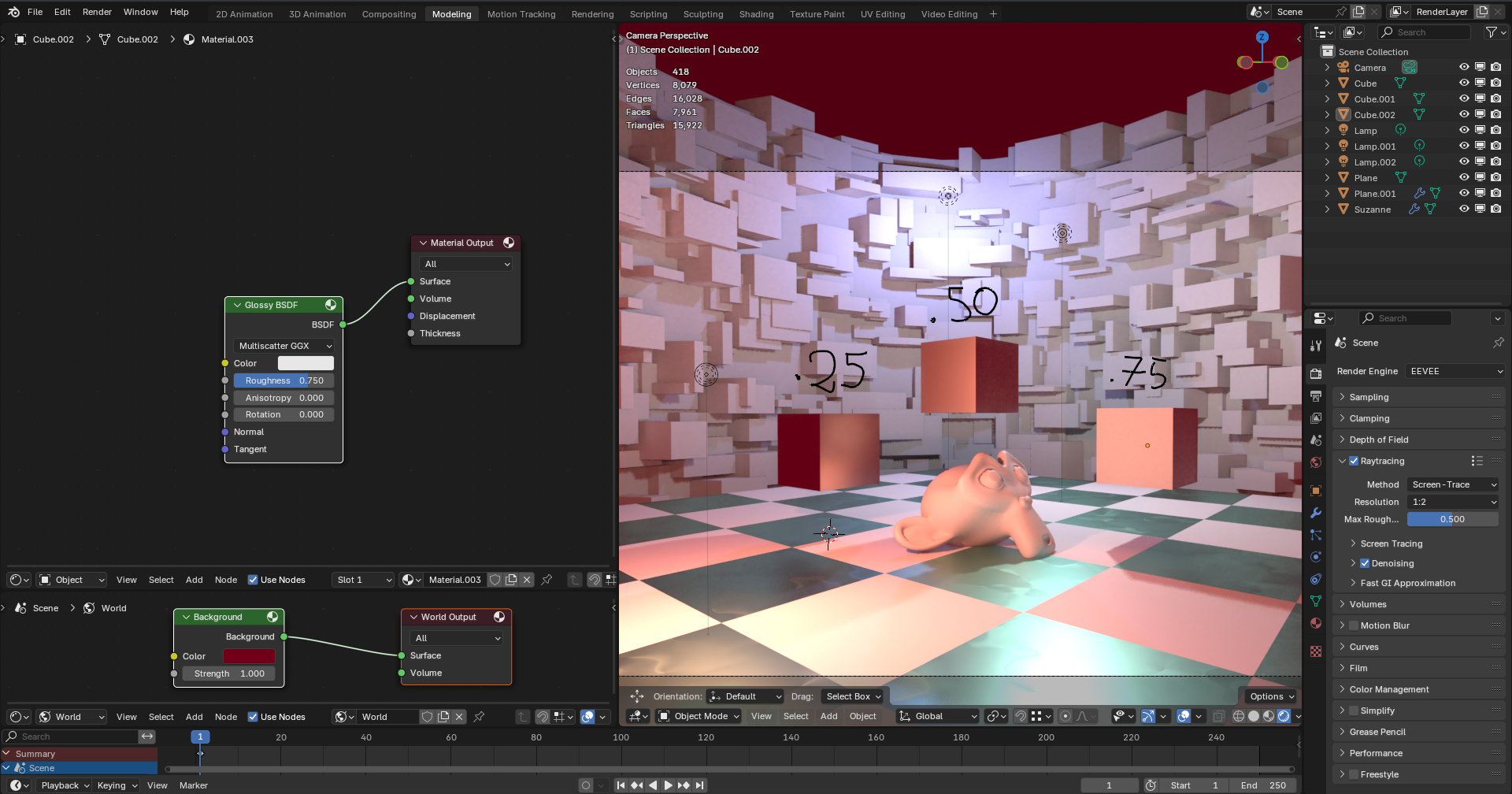Open the Particles properties tab icon
The image size is (1512, 794).
pyautogui.click(x=1316, y=535)
